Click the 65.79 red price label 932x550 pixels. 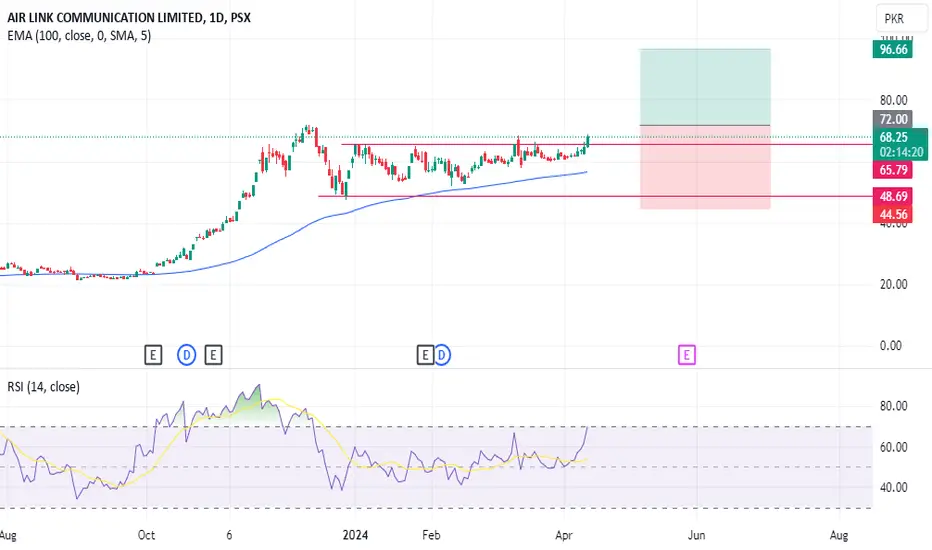(x=893, y=170)
